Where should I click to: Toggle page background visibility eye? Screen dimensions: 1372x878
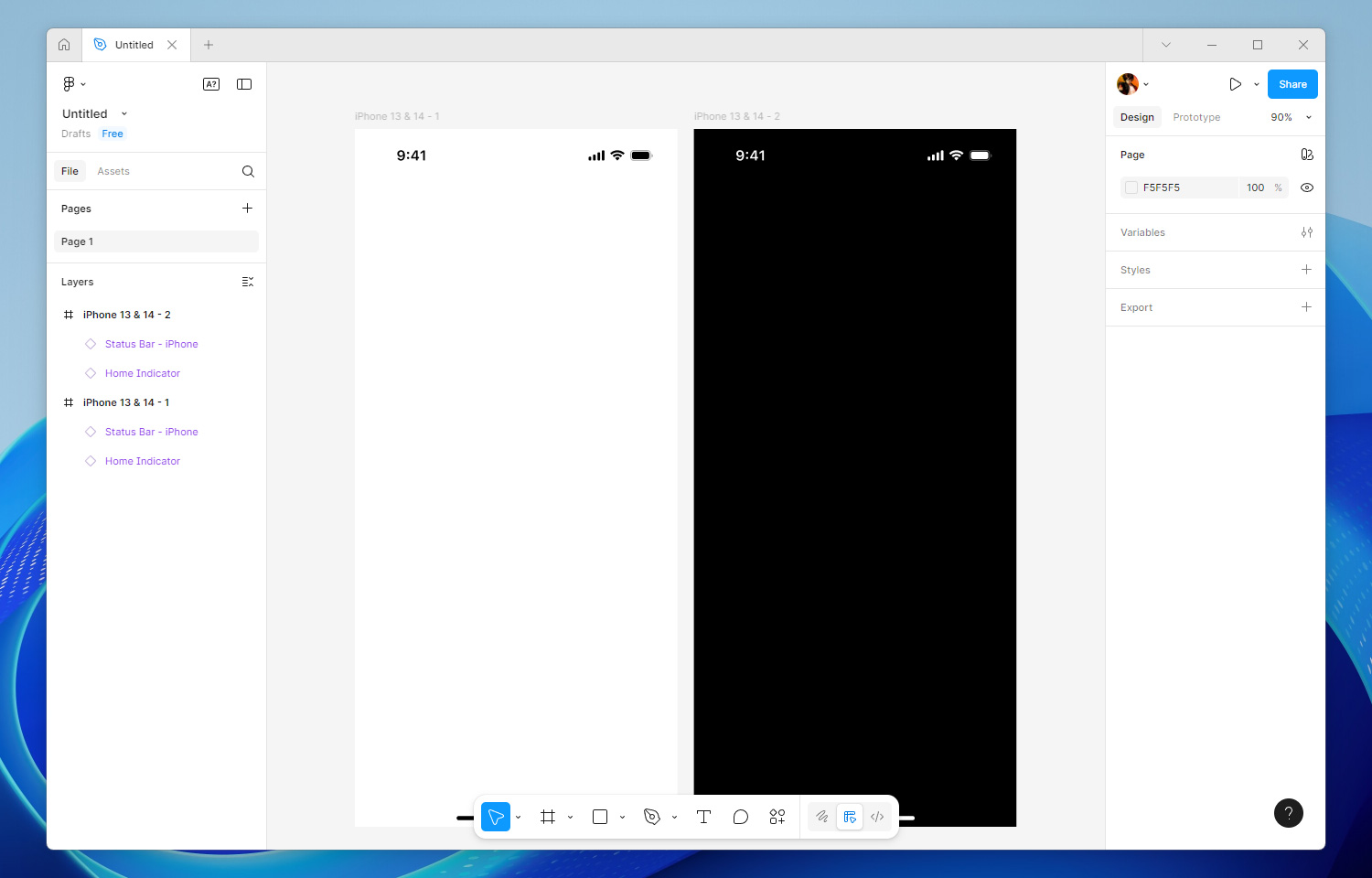pyautogui.click(x=1307, y=187)
